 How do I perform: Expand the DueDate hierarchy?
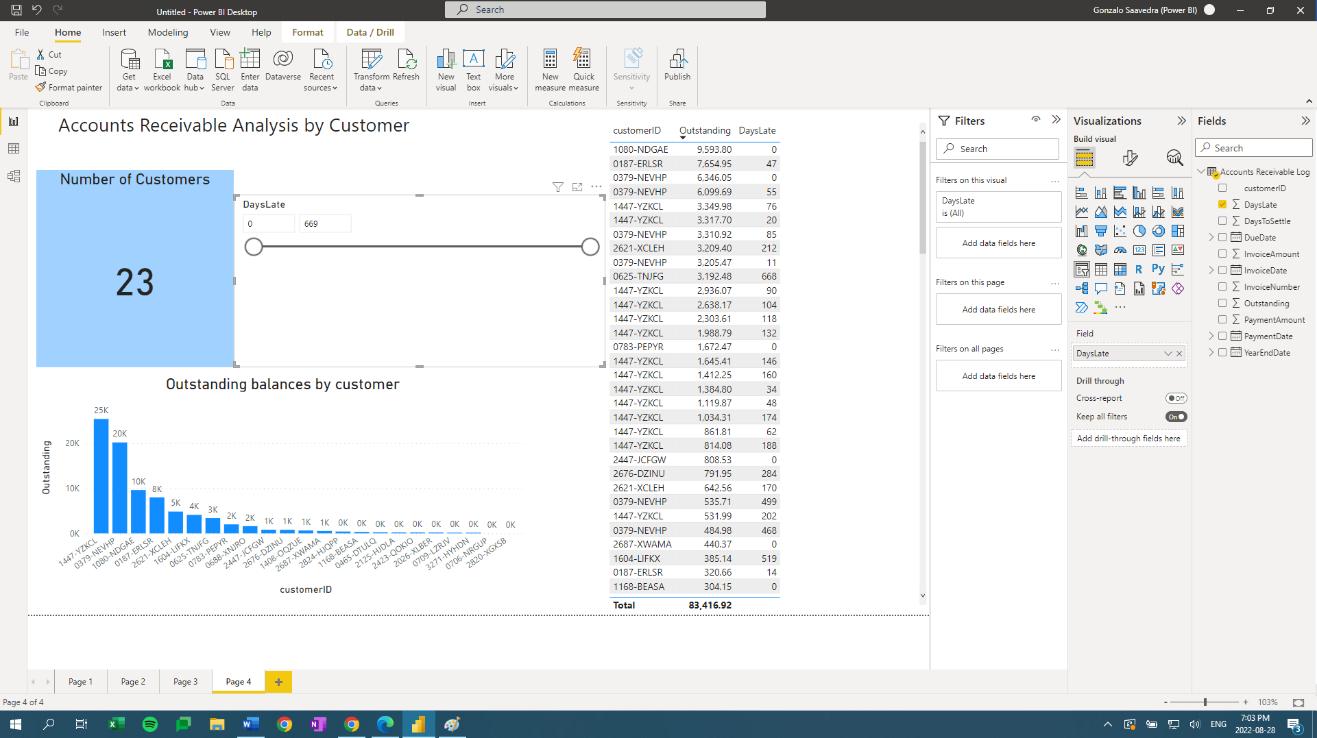[1211, 238]
